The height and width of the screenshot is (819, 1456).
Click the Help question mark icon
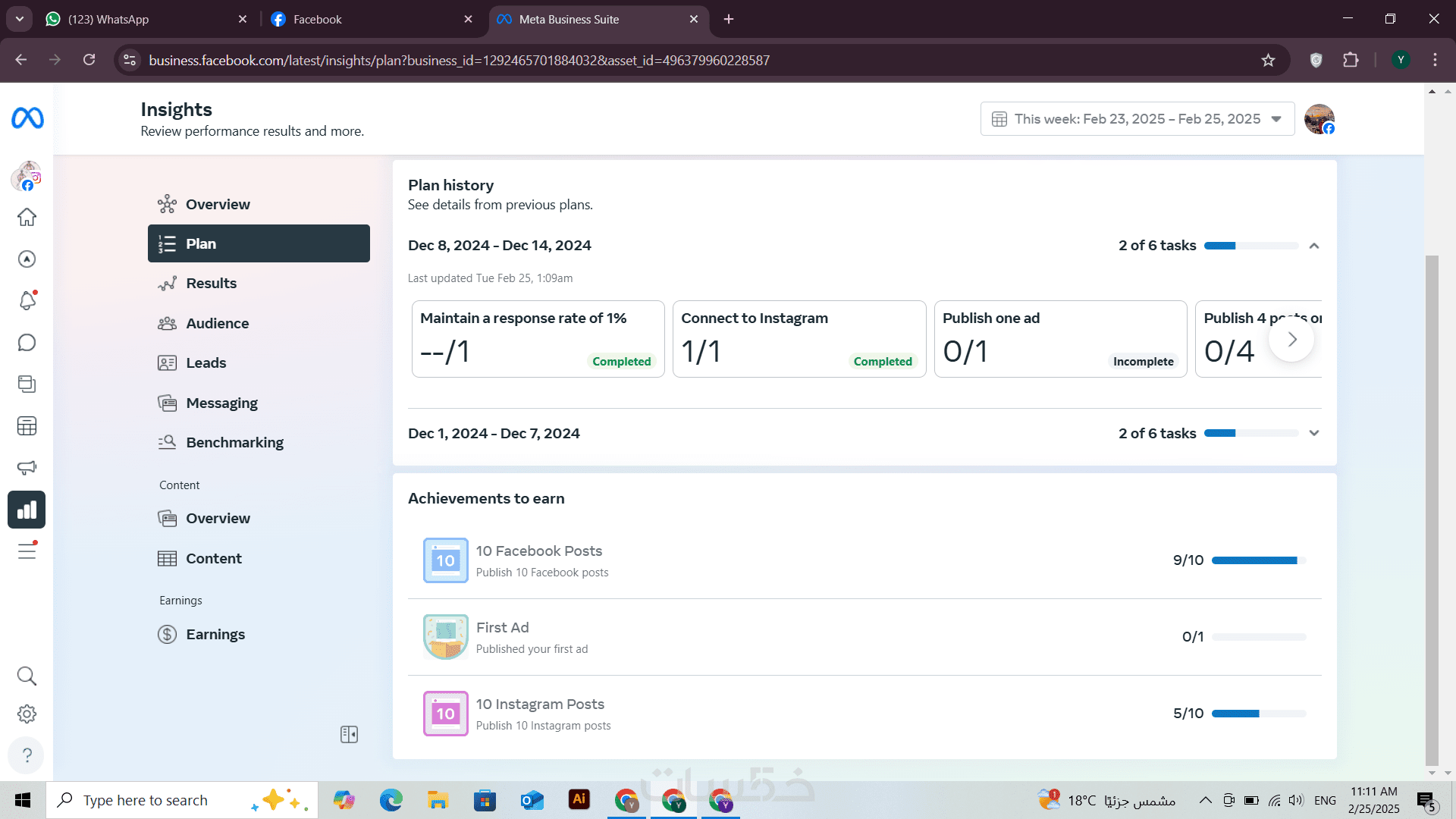point(27,755)
